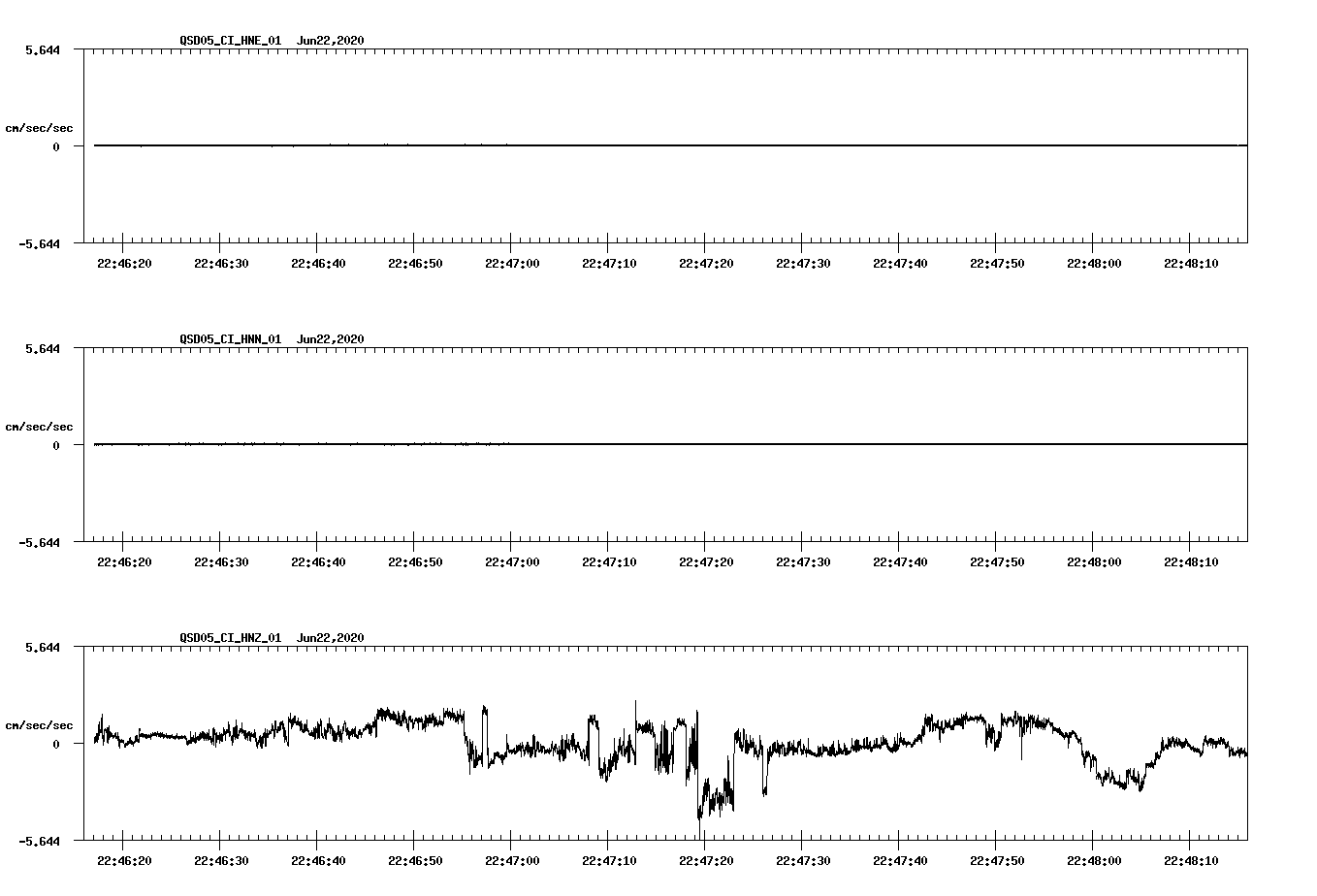Click the lower -5.644 value on HNN axis

40,542
